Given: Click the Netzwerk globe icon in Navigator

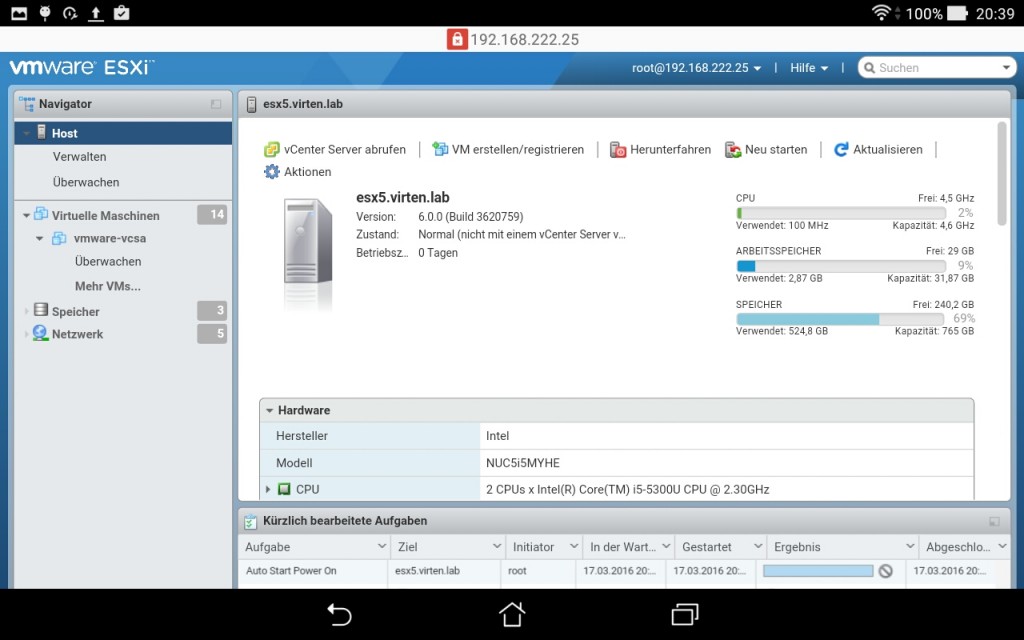Looking at the screenshot, I should (x=40, y=334).
